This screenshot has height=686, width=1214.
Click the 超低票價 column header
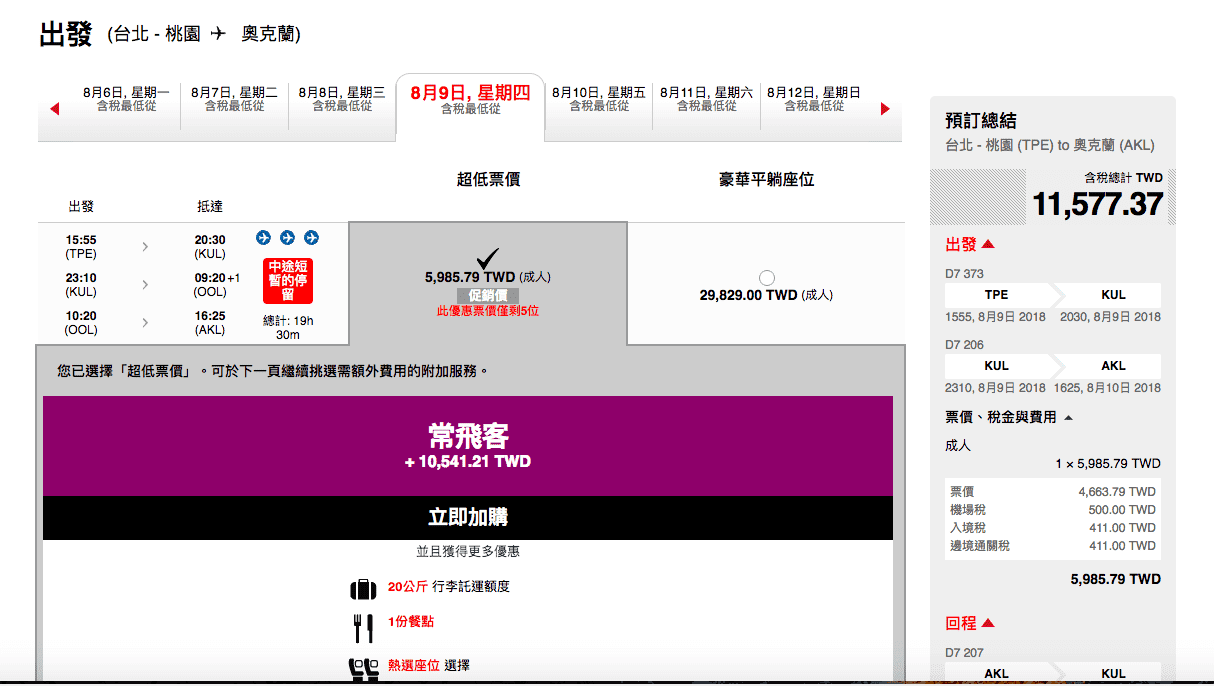pos(488,180)
